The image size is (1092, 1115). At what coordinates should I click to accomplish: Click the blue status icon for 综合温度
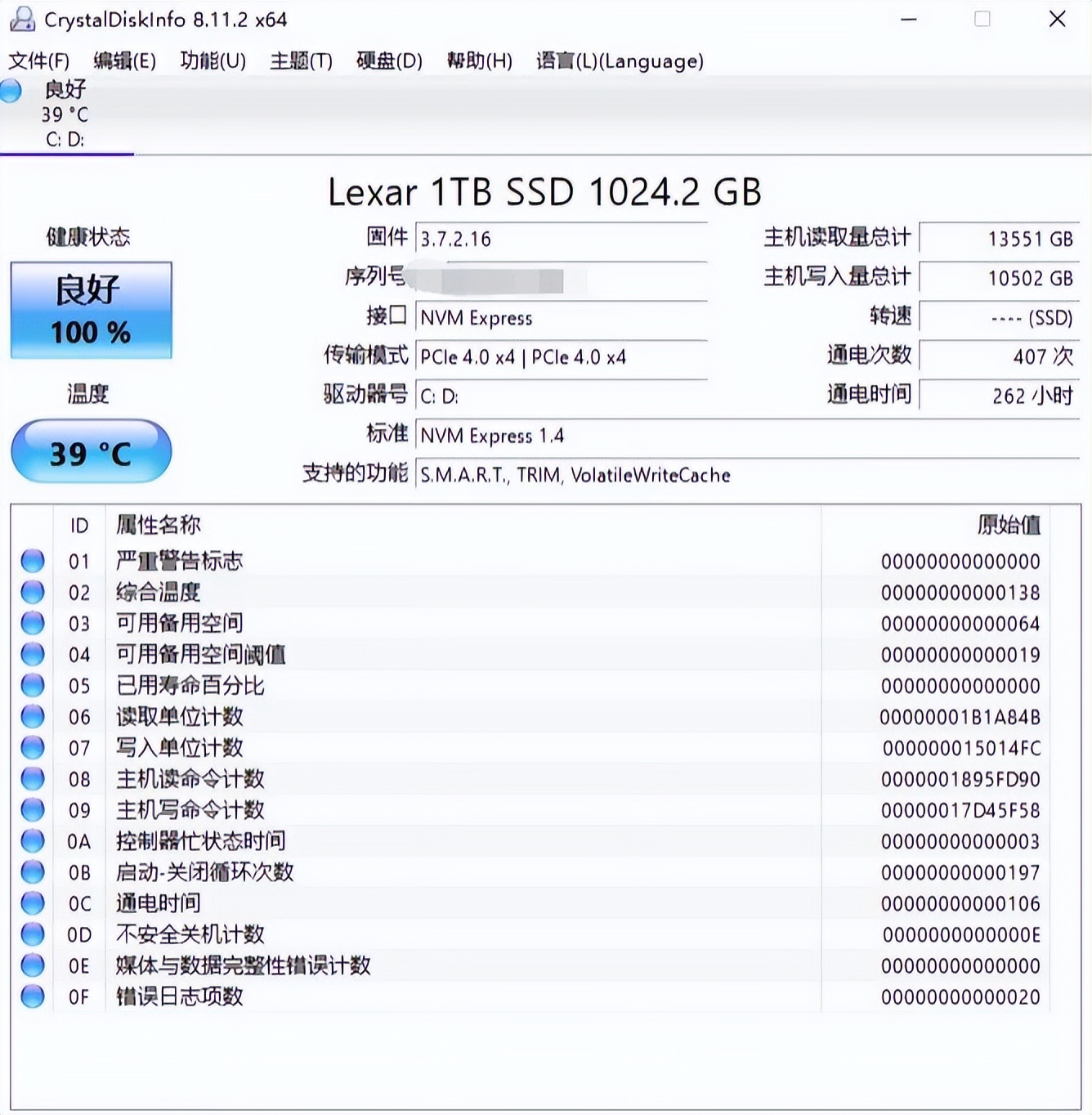(33, 591)
